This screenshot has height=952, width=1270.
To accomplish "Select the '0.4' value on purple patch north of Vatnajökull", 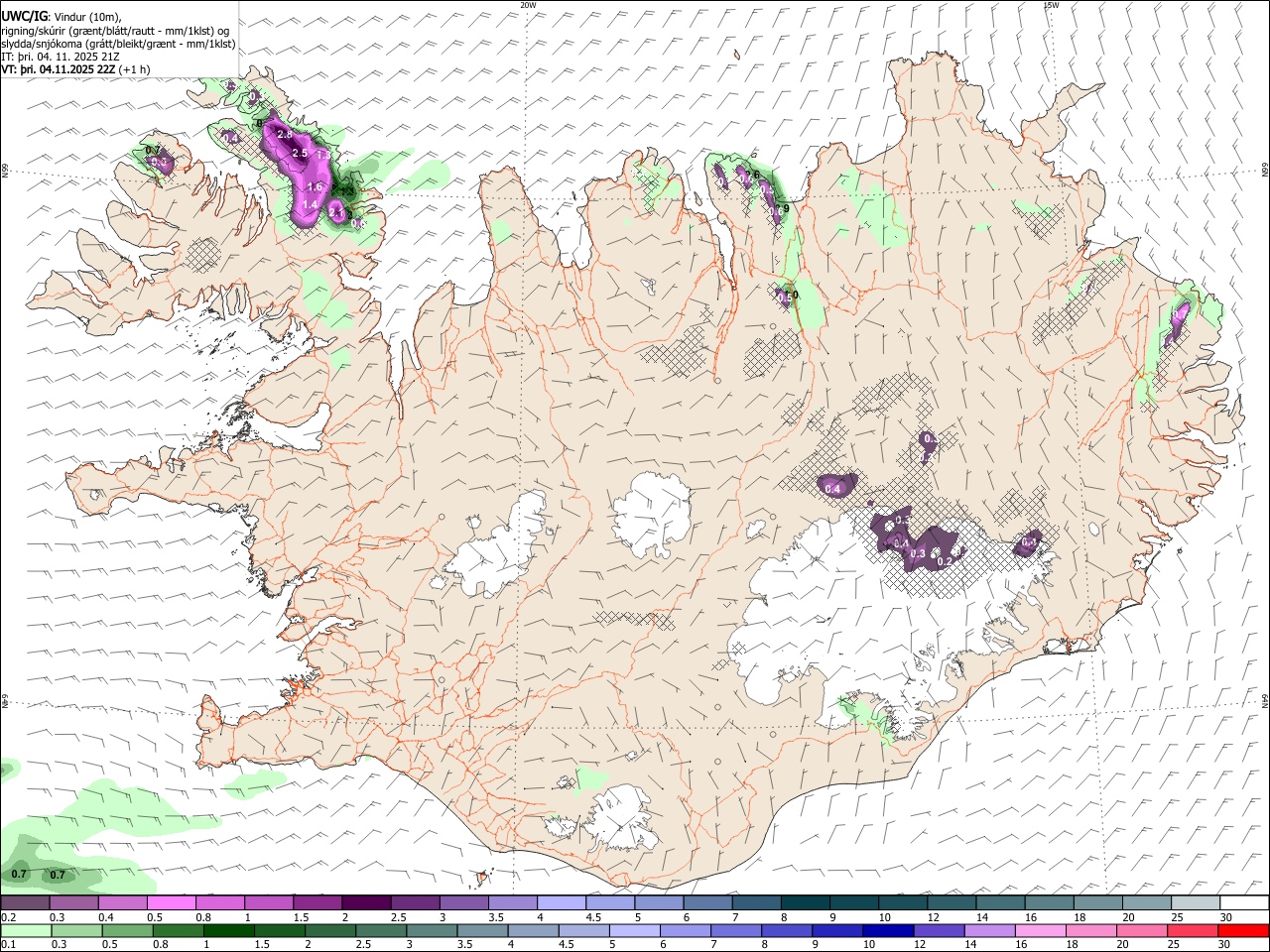I will pyautogui.click(x=833, y=488).
